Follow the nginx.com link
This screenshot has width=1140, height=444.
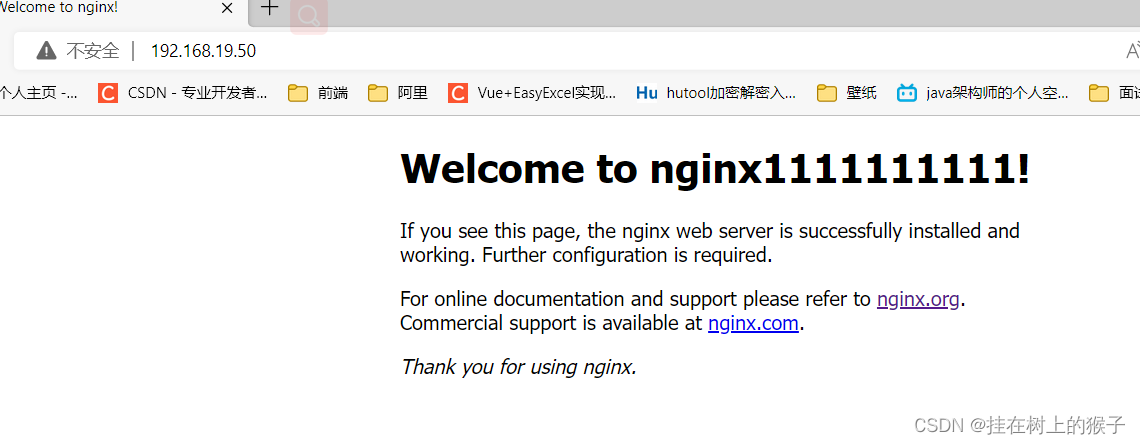753,323
